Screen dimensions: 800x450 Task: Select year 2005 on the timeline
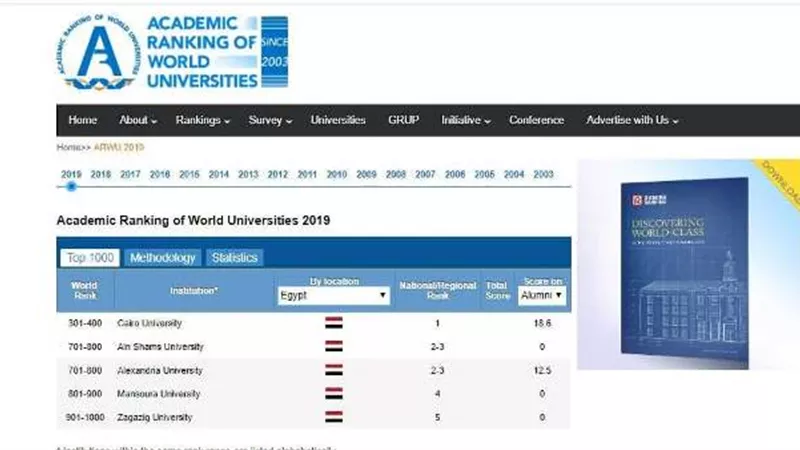point(485,174)
